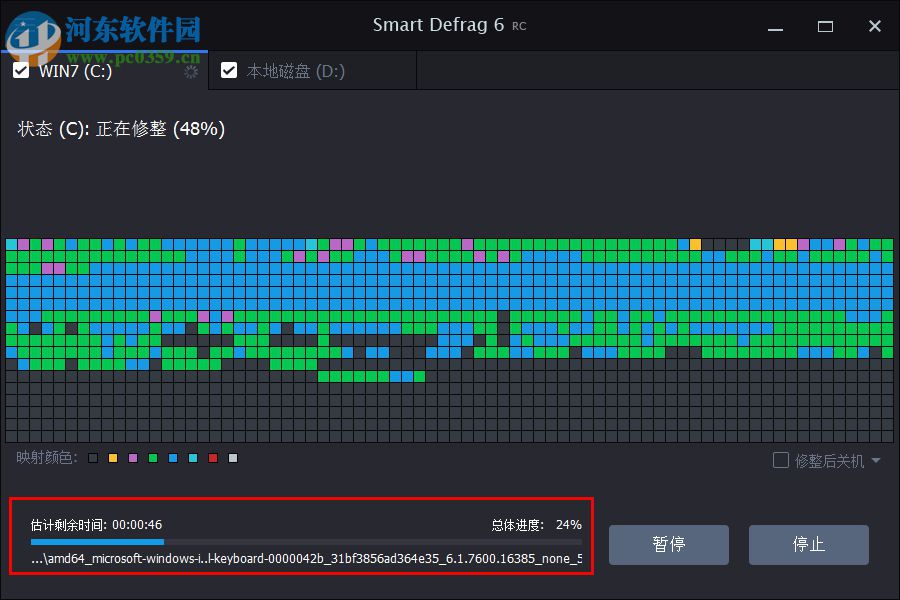Select the black free-space legend swatch
This screenshot has height=600, width=900.
92,458
